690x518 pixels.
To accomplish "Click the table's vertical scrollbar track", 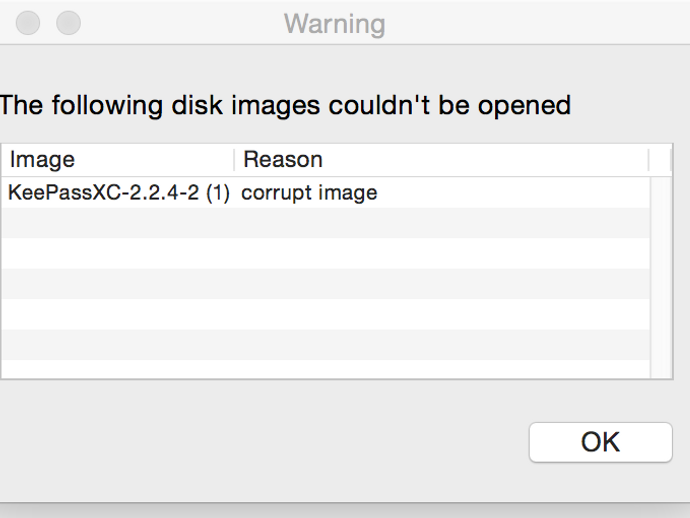I will coord(661,280).
